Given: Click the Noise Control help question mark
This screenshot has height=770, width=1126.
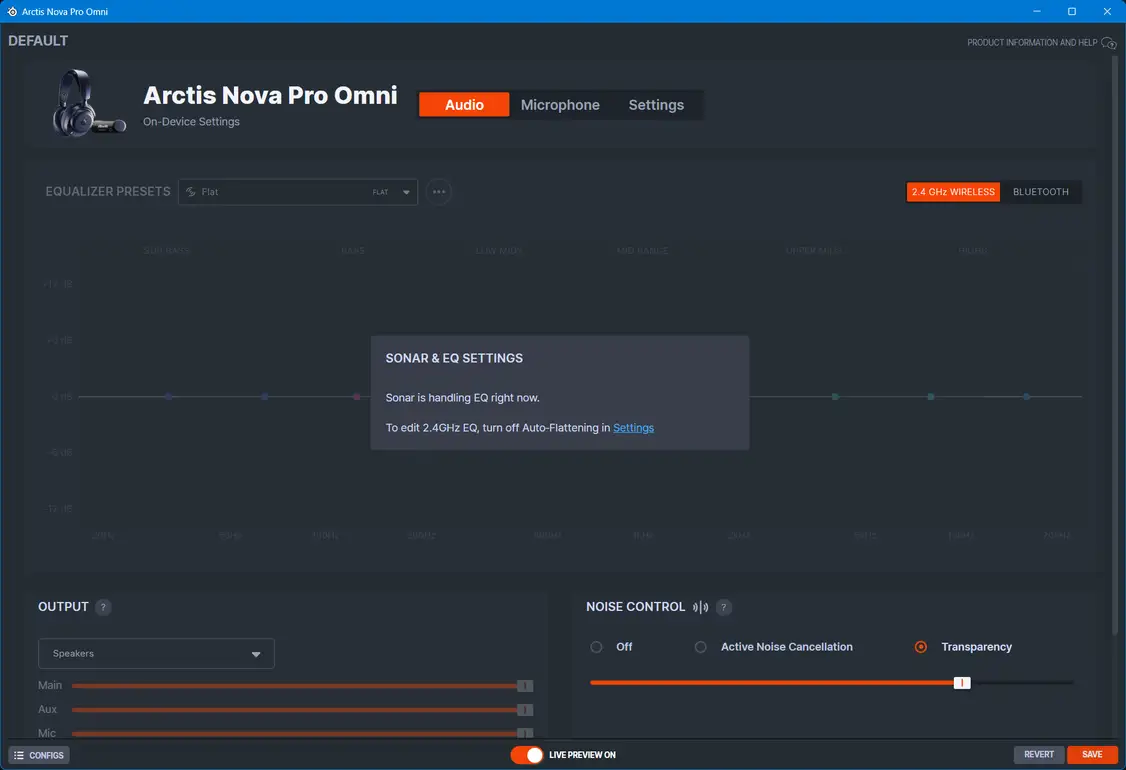Looking at the screenshot, I should [724, 607].
